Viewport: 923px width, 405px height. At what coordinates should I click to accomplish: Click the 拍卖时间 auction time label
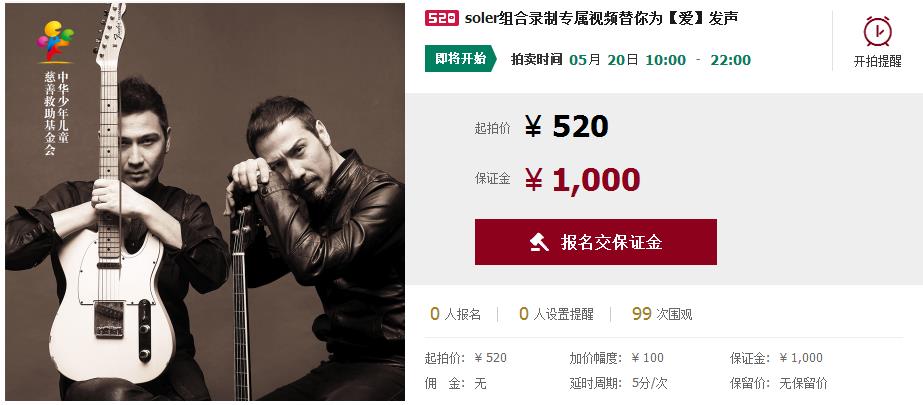coord(536,59)
